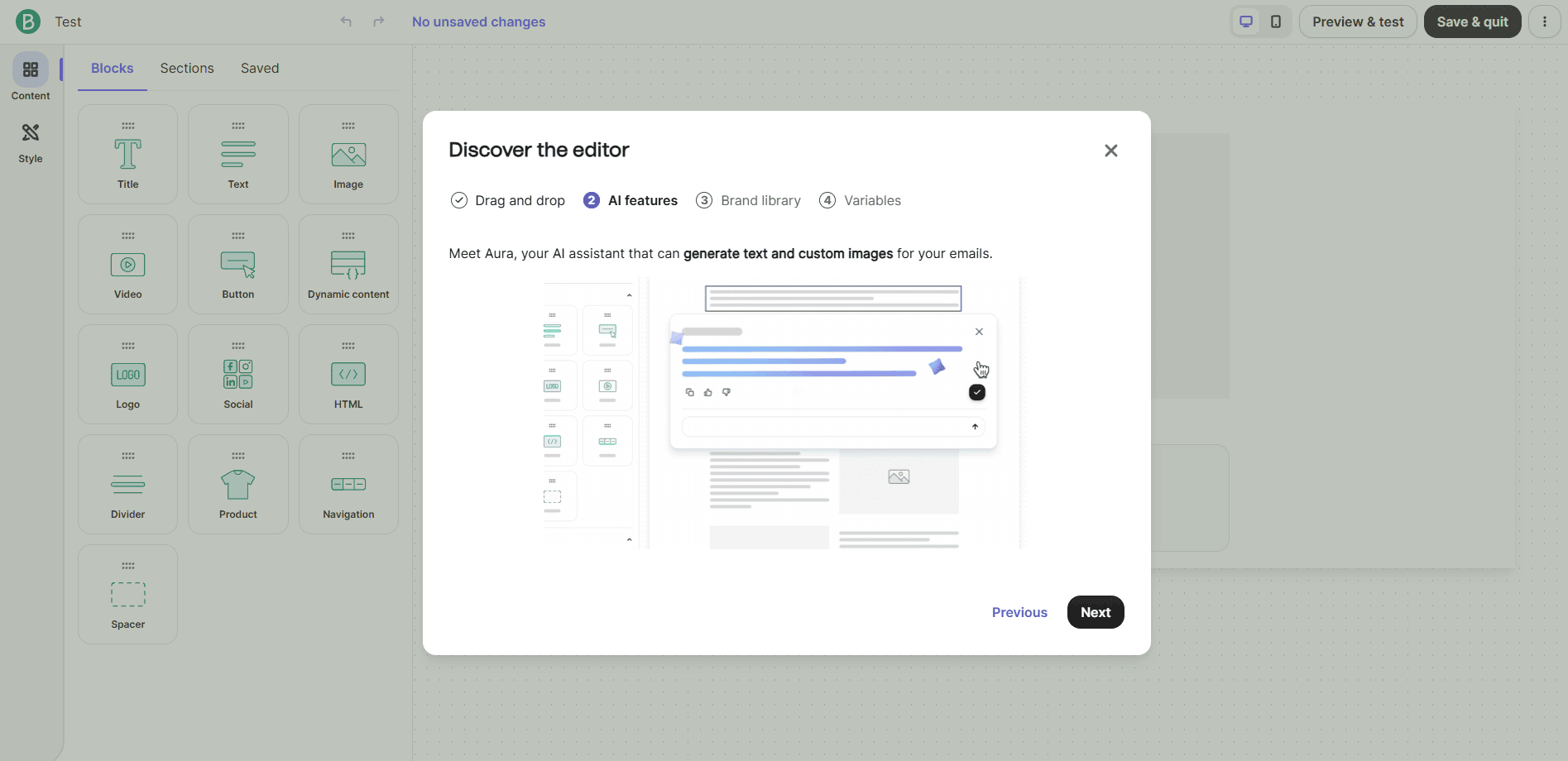This screenshot has height=761, width=1568.
Task: Pick the Navigation block
Action: tap(348, 485)
